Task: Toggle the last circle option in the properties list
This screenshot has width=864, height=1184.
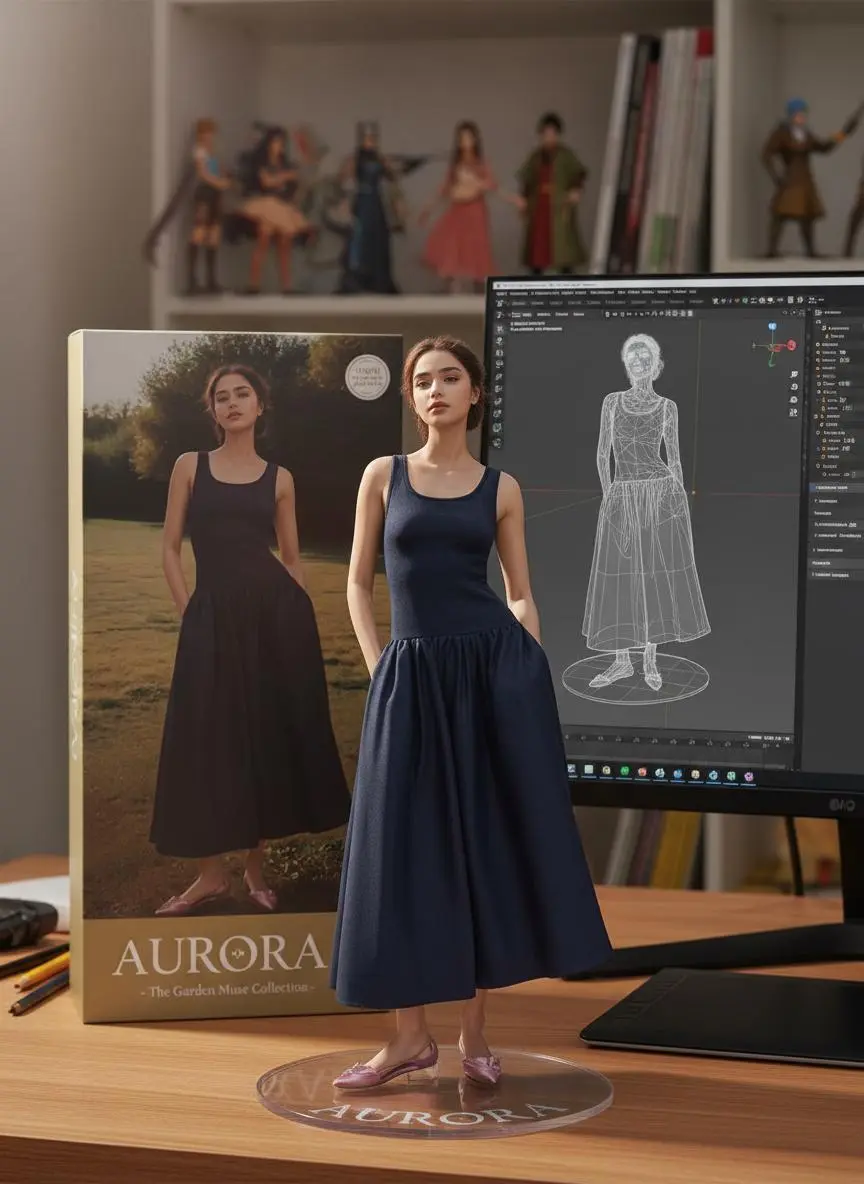Action: [x=818, y=466]
